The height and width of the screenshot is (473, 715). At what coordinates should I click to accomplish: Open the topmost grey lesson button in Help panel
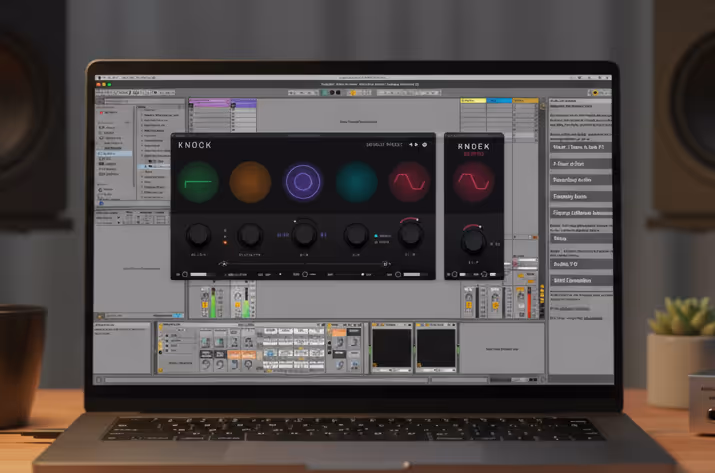coord(580,147)
